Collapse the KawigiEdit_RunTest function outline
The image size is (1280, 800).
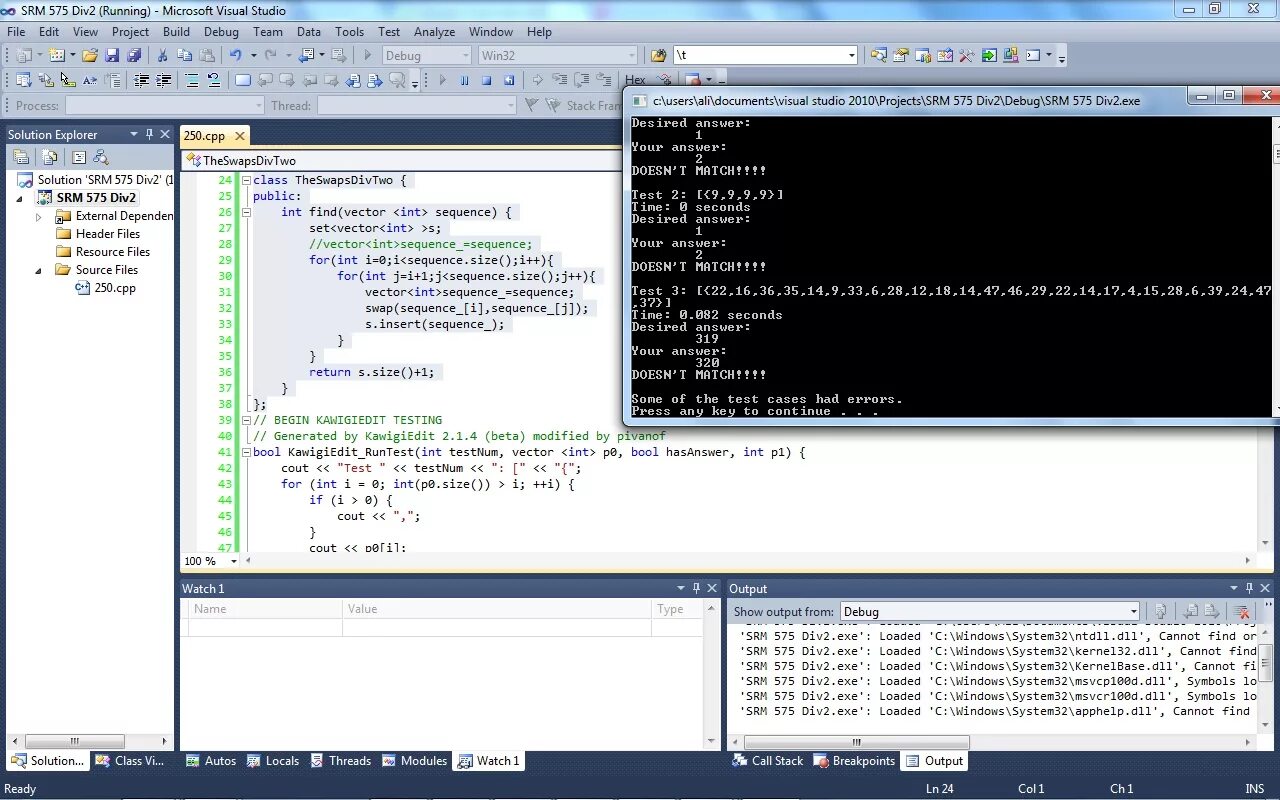click(x=246, y=452)
